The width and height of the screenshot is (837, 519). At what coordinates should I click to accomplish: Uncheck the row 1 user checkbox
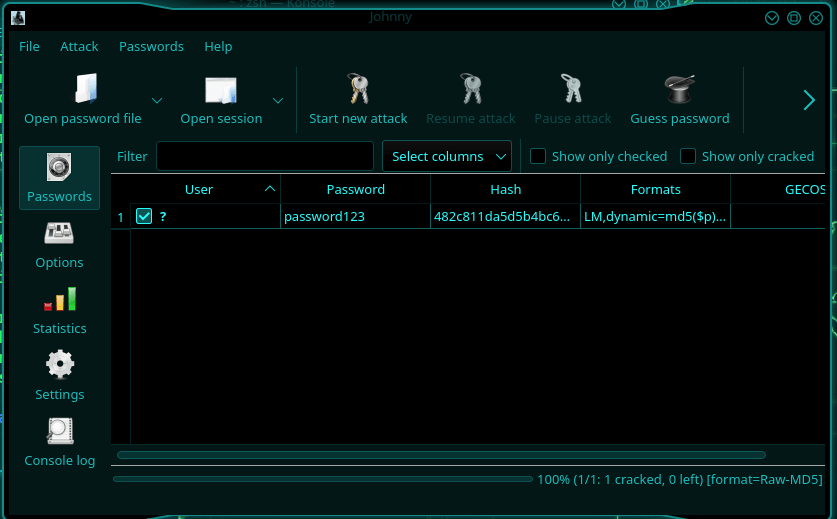[x=144, y=216]
